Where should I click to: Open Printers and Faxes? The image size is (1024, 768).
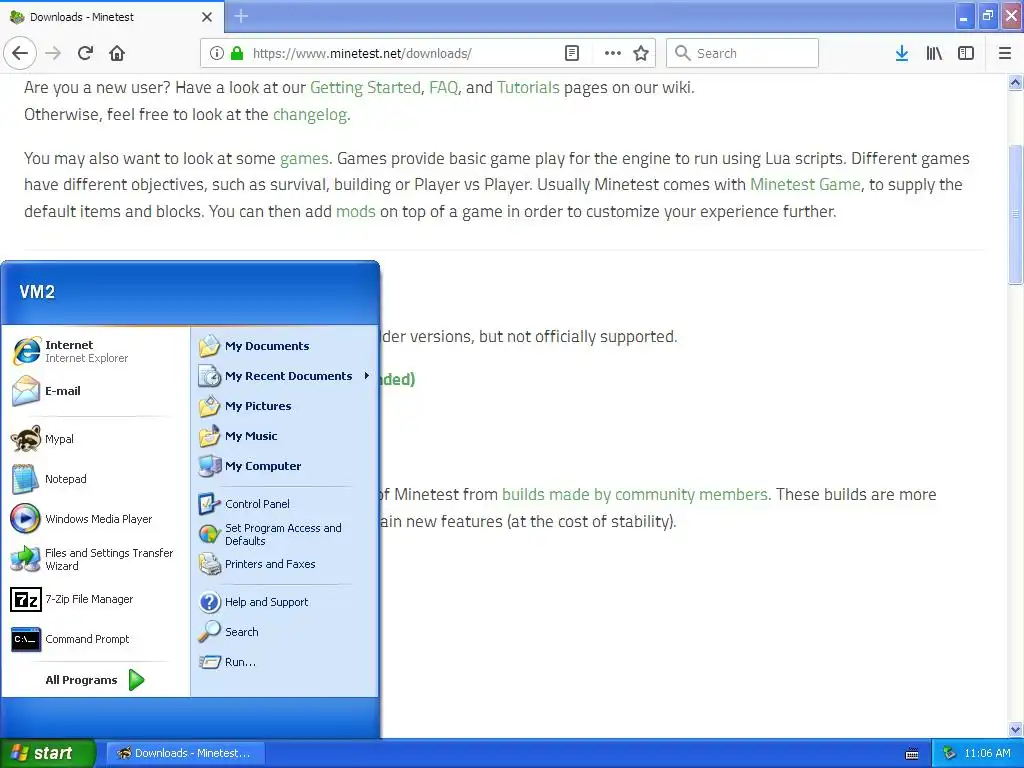[x=285, y=564]
